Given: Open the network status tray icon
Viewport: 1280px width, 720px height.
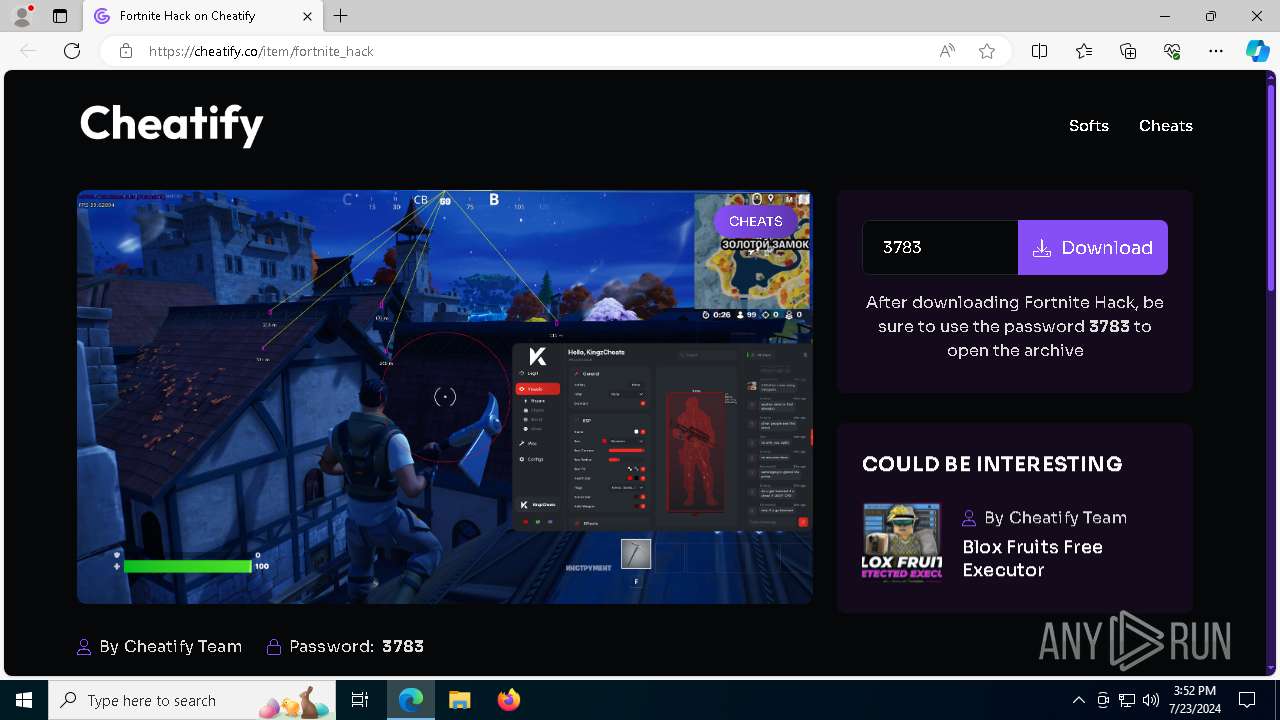Looking at the screenshot, I should [x=1127, y=700].
